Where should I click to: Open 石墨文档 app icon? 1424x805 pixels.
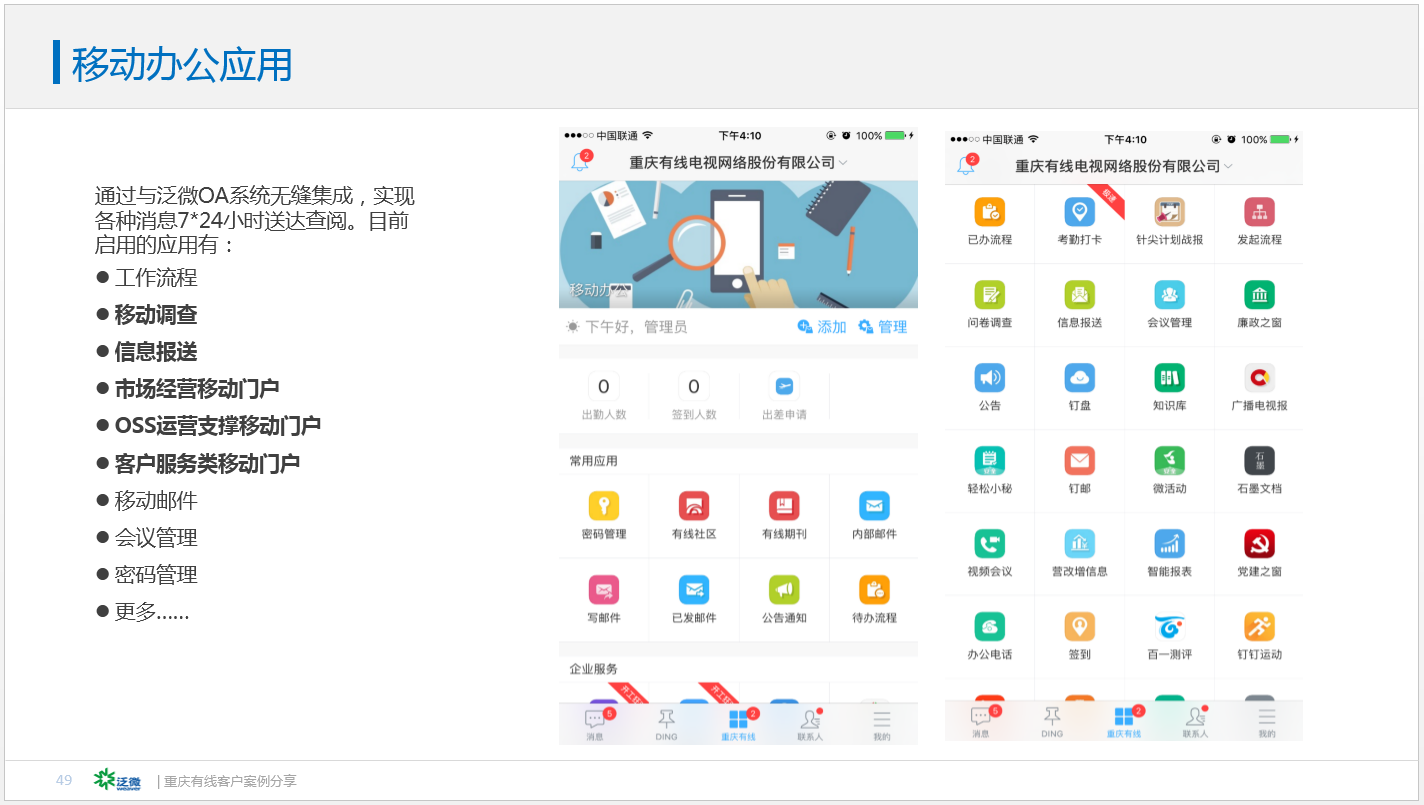(x=1259, y=461)
